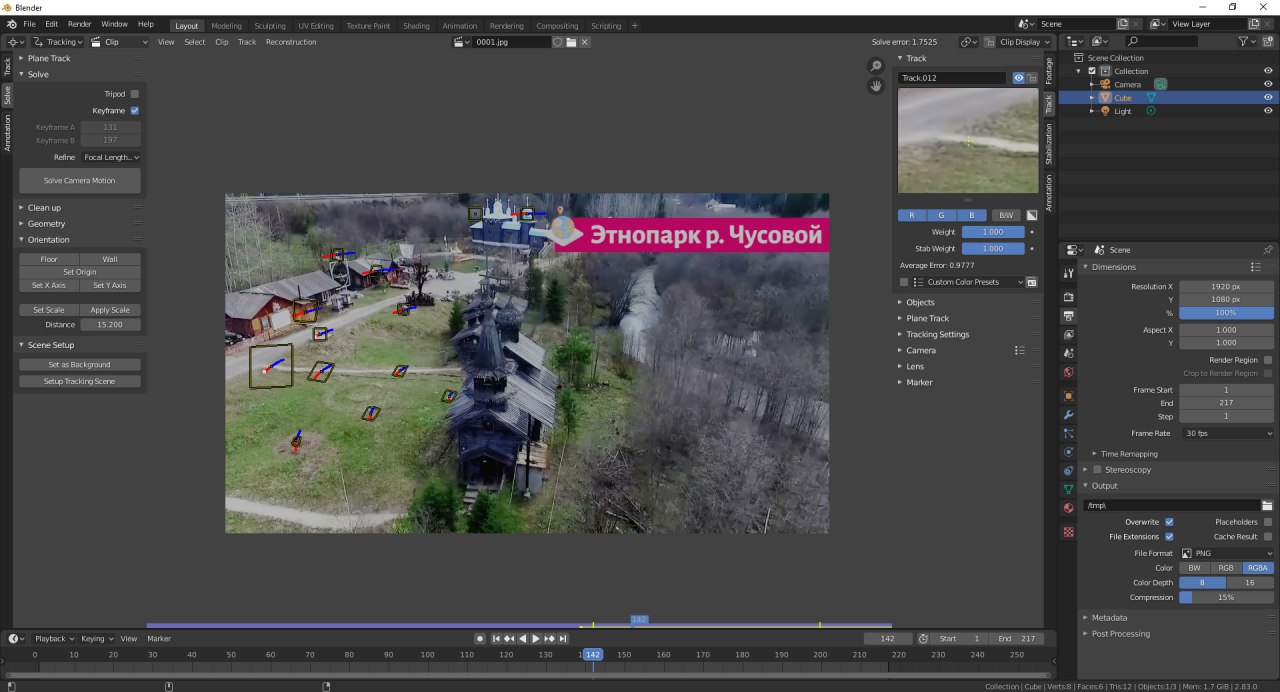The image size is (1280, 692).
Task: Toggle the Track.012 enabled eye button
Action: tap(1019, 78)
